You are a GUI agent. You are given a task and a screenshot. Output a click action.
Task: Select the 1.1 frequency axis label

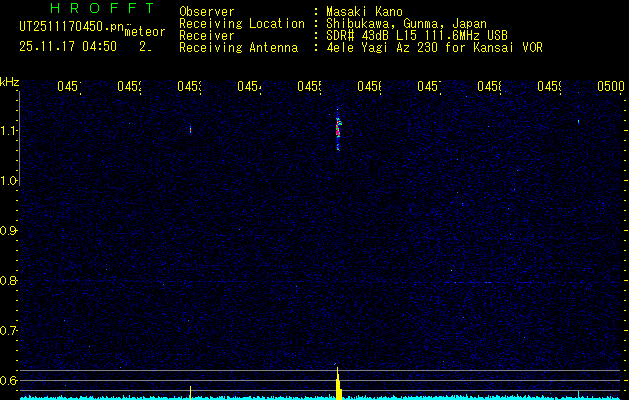click(x=10, y=131)
